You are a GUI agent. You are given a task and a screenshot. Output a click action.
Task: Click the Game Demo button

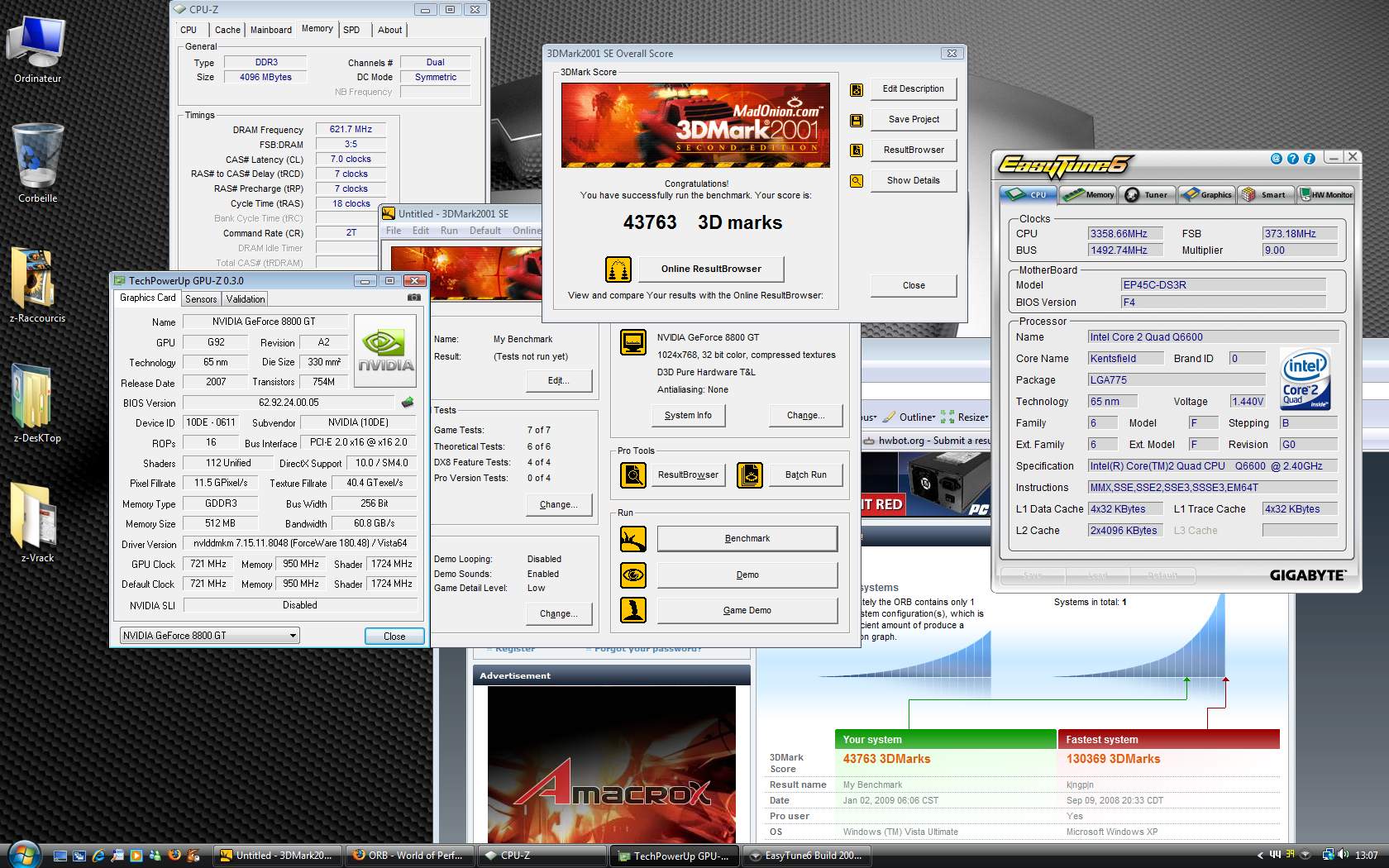(x=747, y=610)
